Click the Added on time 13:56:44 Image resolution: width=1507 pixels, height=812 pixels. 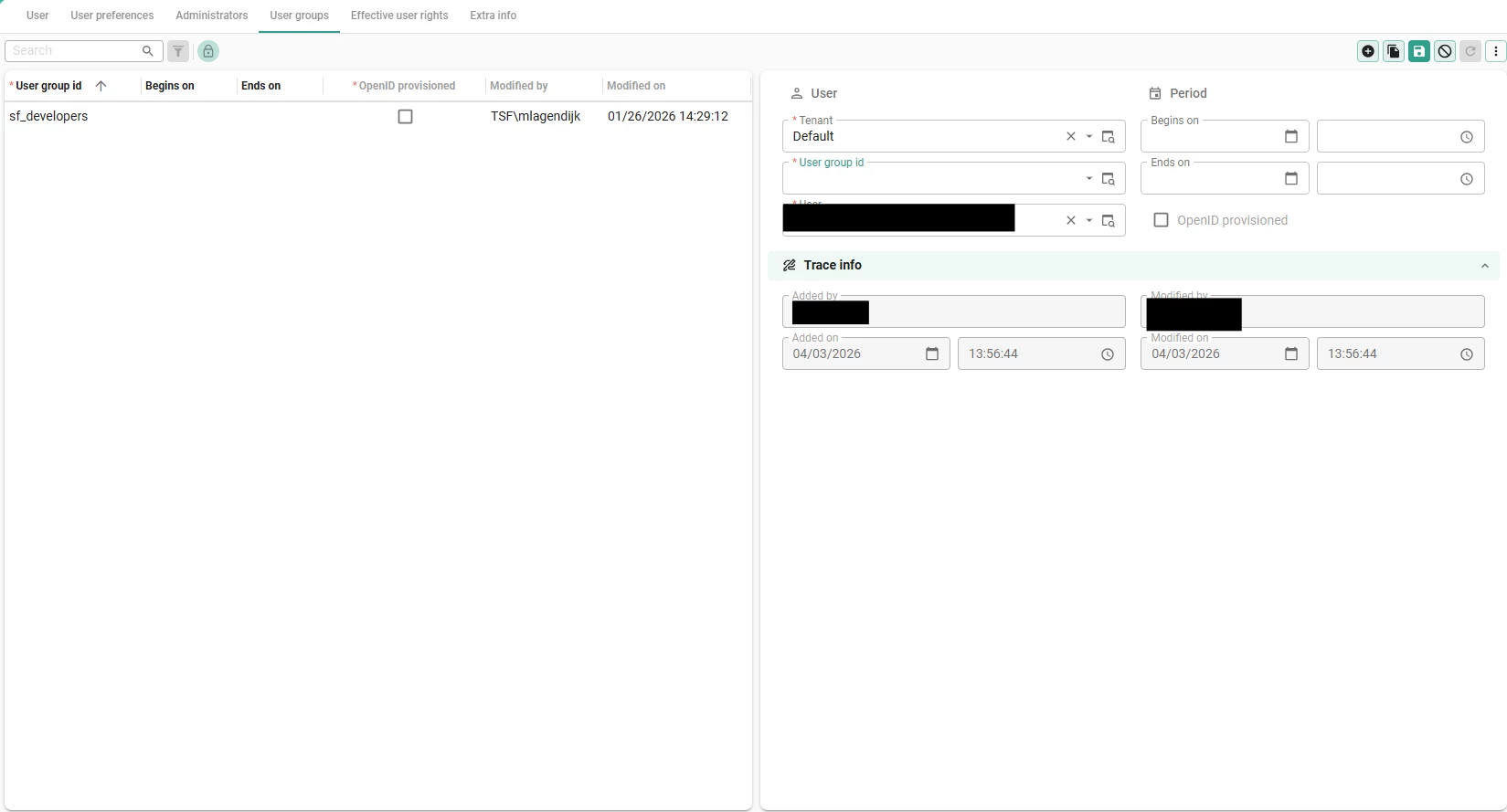[993, 354]
